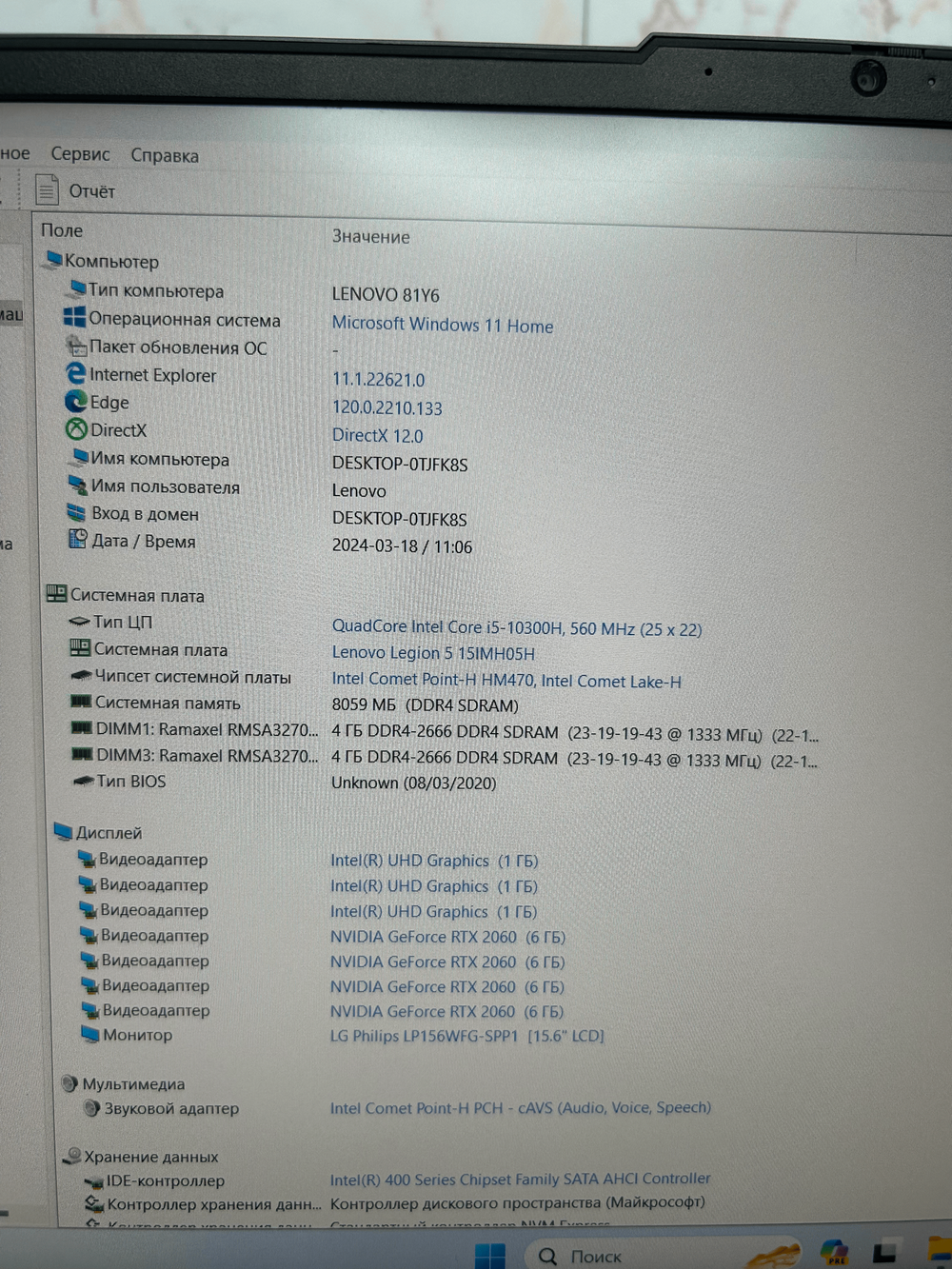Screen dimensions: 952x1269
Task: Open the Сервис menu
Action: tap(80, 154)
